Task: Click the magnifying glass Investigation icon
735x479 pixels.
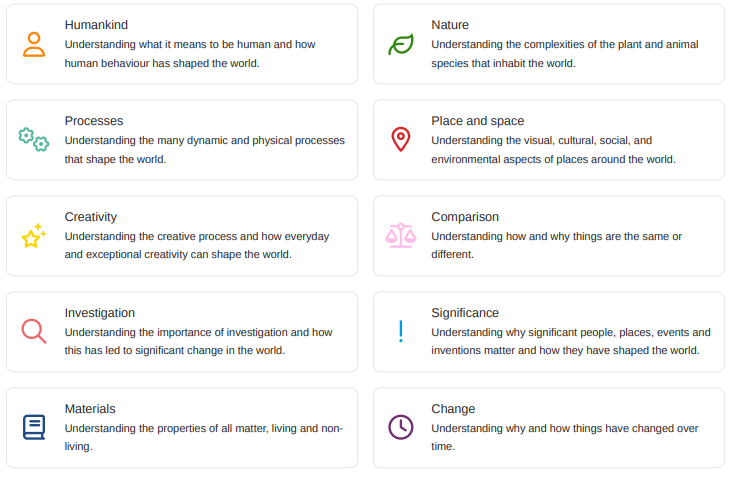Action: point(34,331)
